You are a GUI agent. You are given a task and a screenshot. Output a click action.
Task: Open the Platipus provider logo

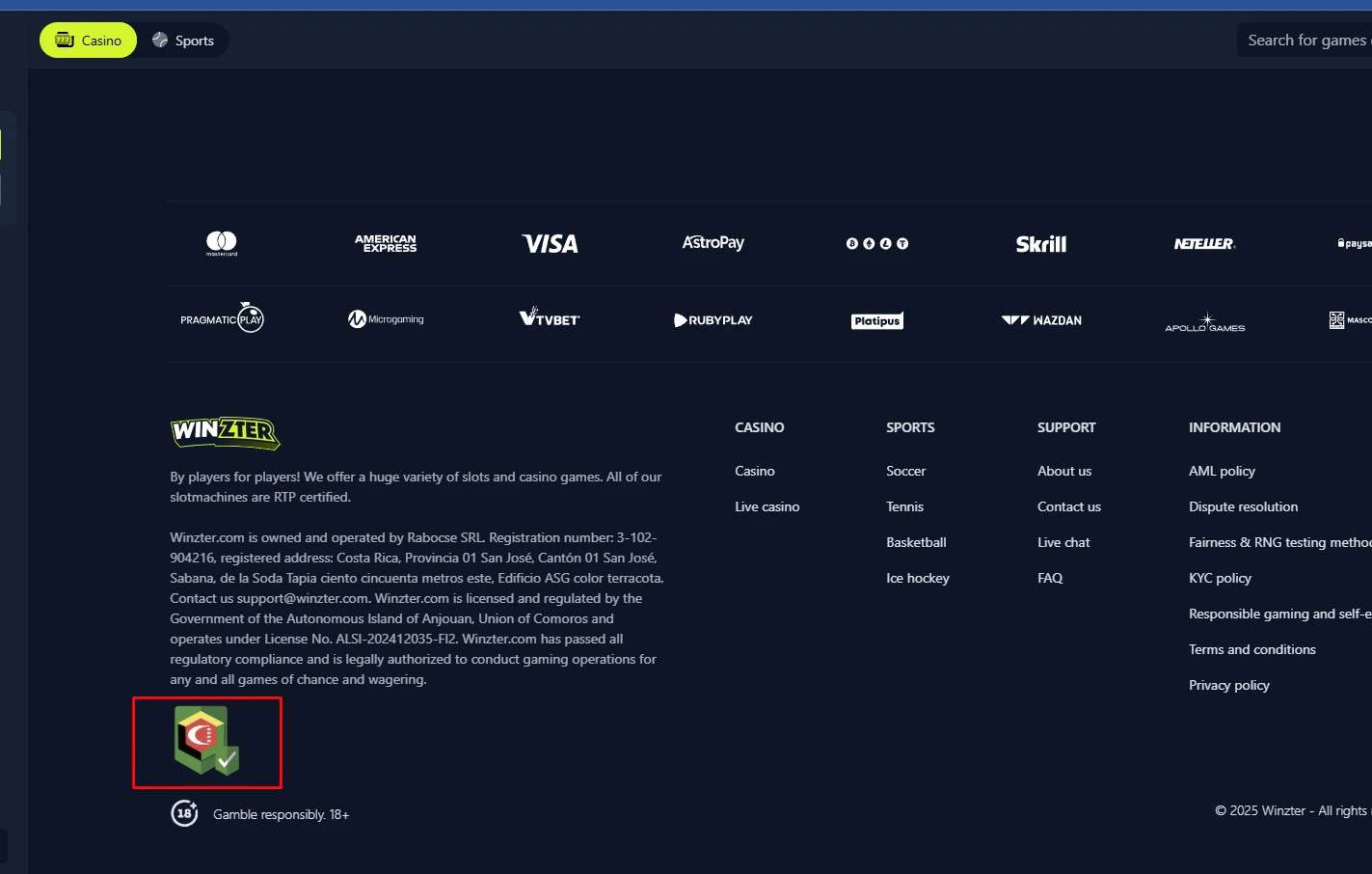point(877,321)
